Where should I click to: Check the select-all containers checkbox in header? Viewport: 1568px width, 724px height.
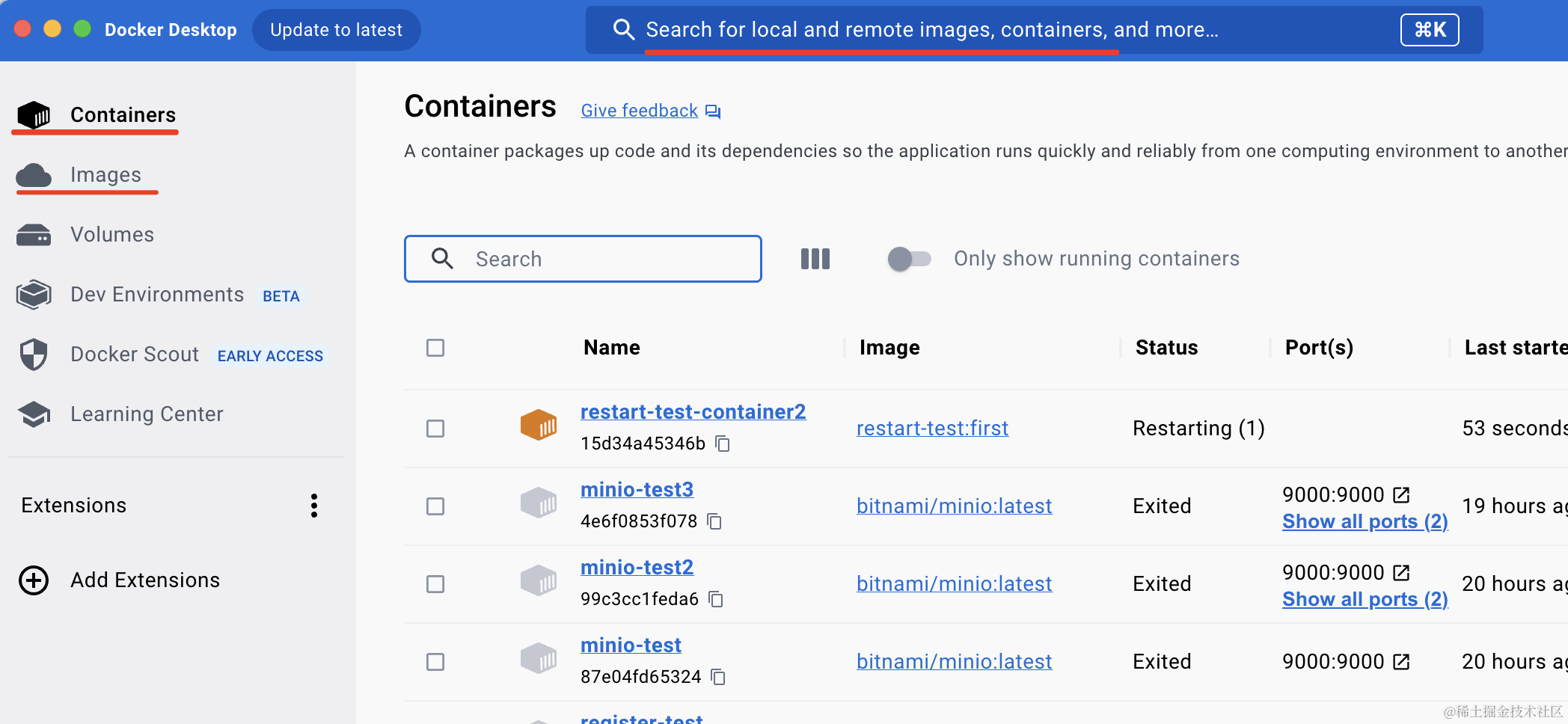coord(435,348)
